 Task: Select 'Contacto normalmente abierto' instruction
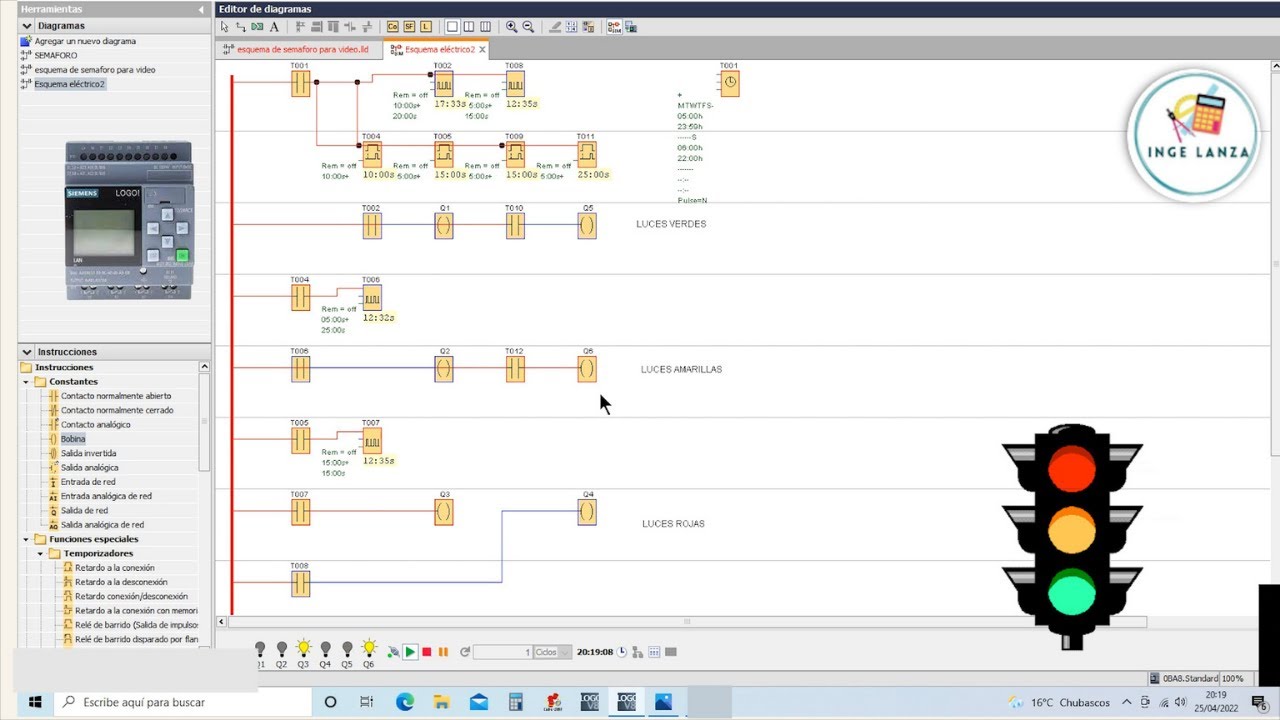coord(116,396)
